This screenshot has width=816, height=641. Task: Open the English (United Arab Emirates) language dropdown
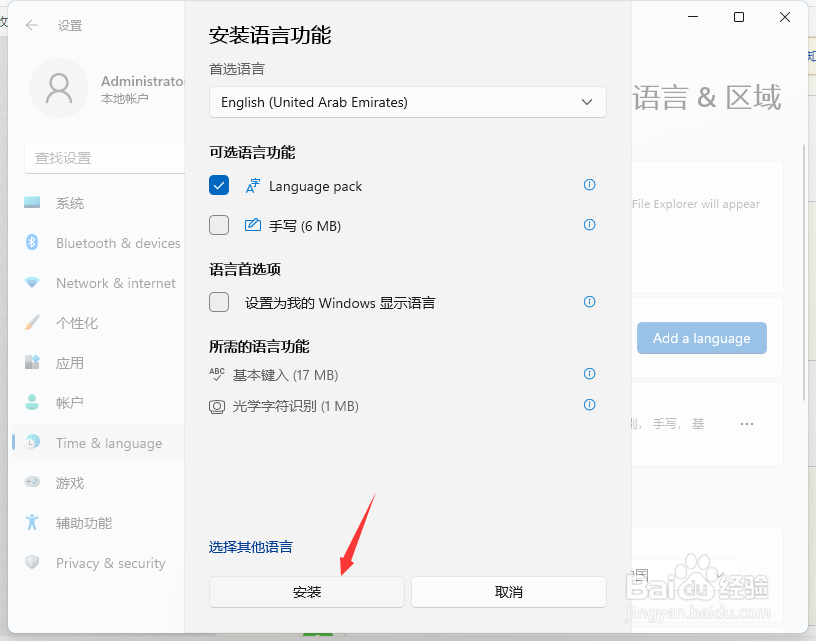coord(407,102)
